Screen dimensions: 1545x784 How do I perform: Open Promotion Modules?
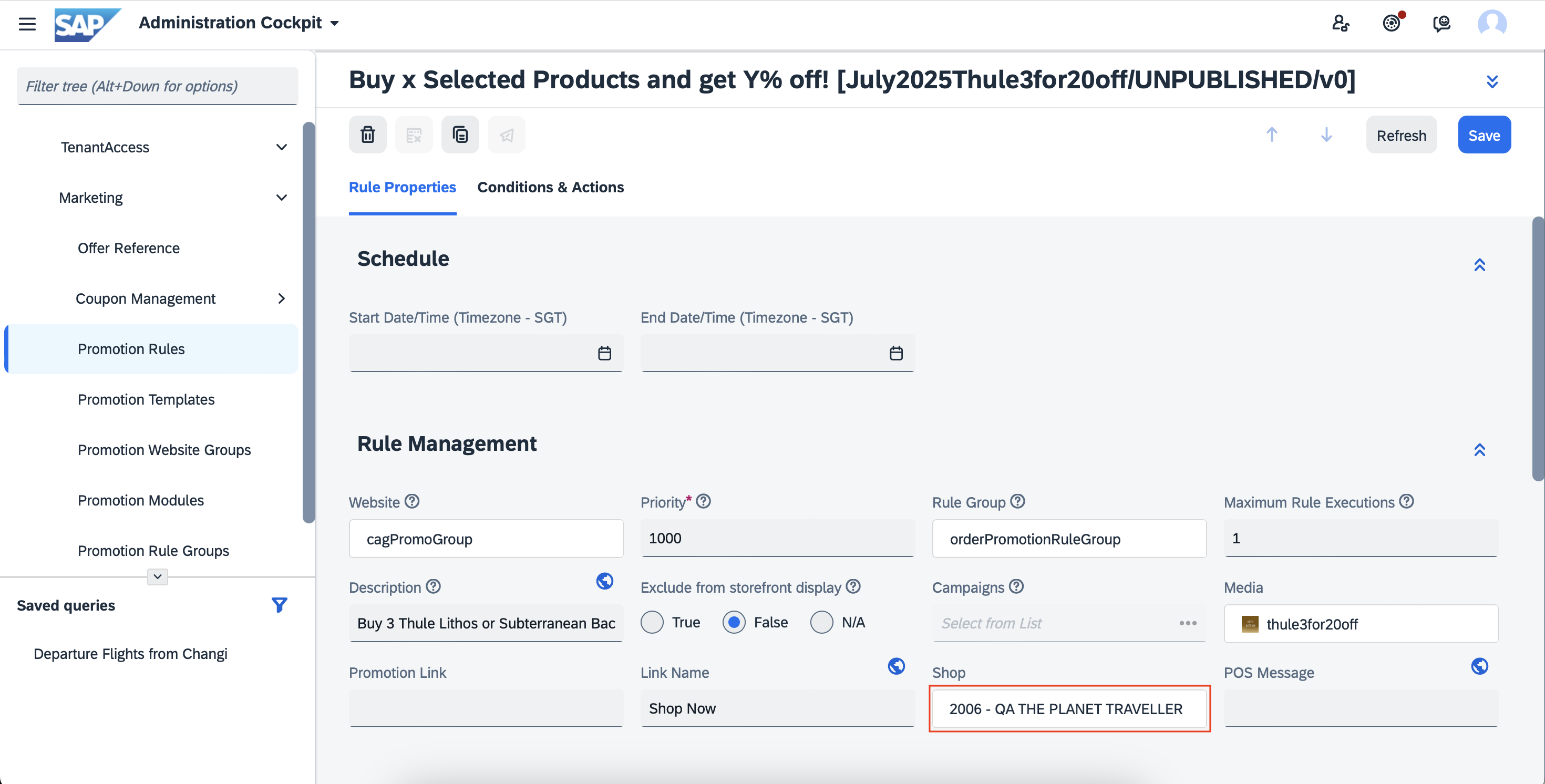coord(140,500)
